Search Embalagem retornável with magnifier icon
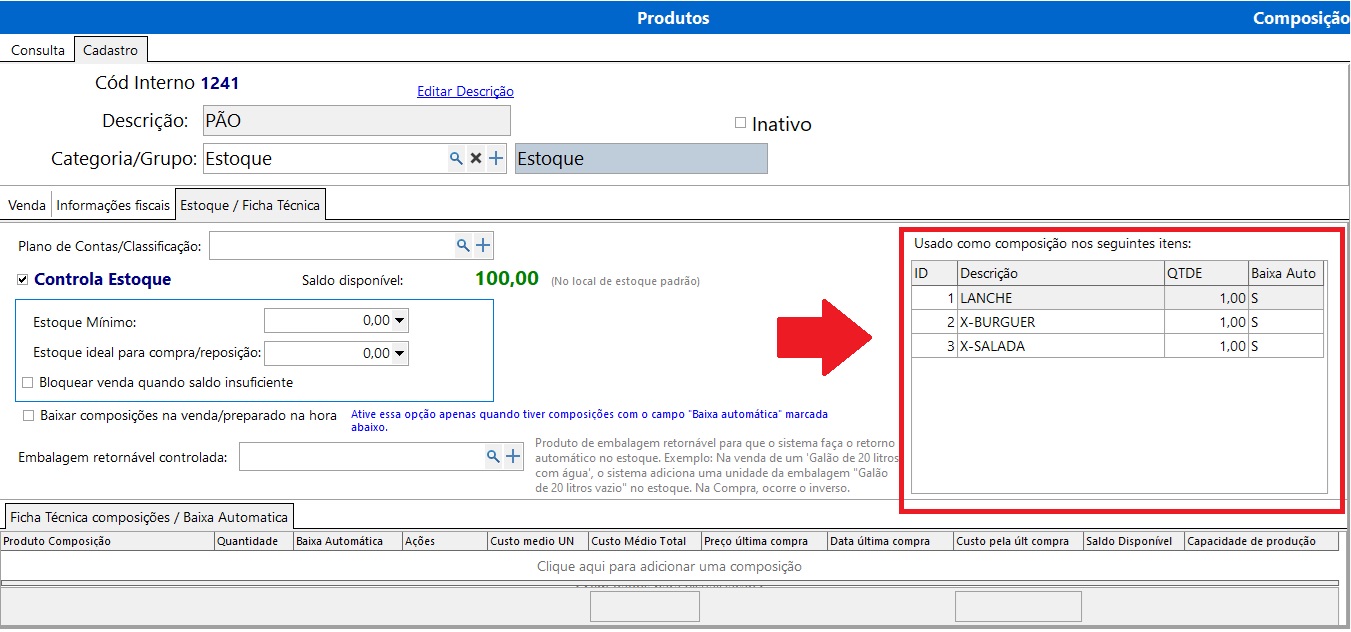 coord(493,457)
